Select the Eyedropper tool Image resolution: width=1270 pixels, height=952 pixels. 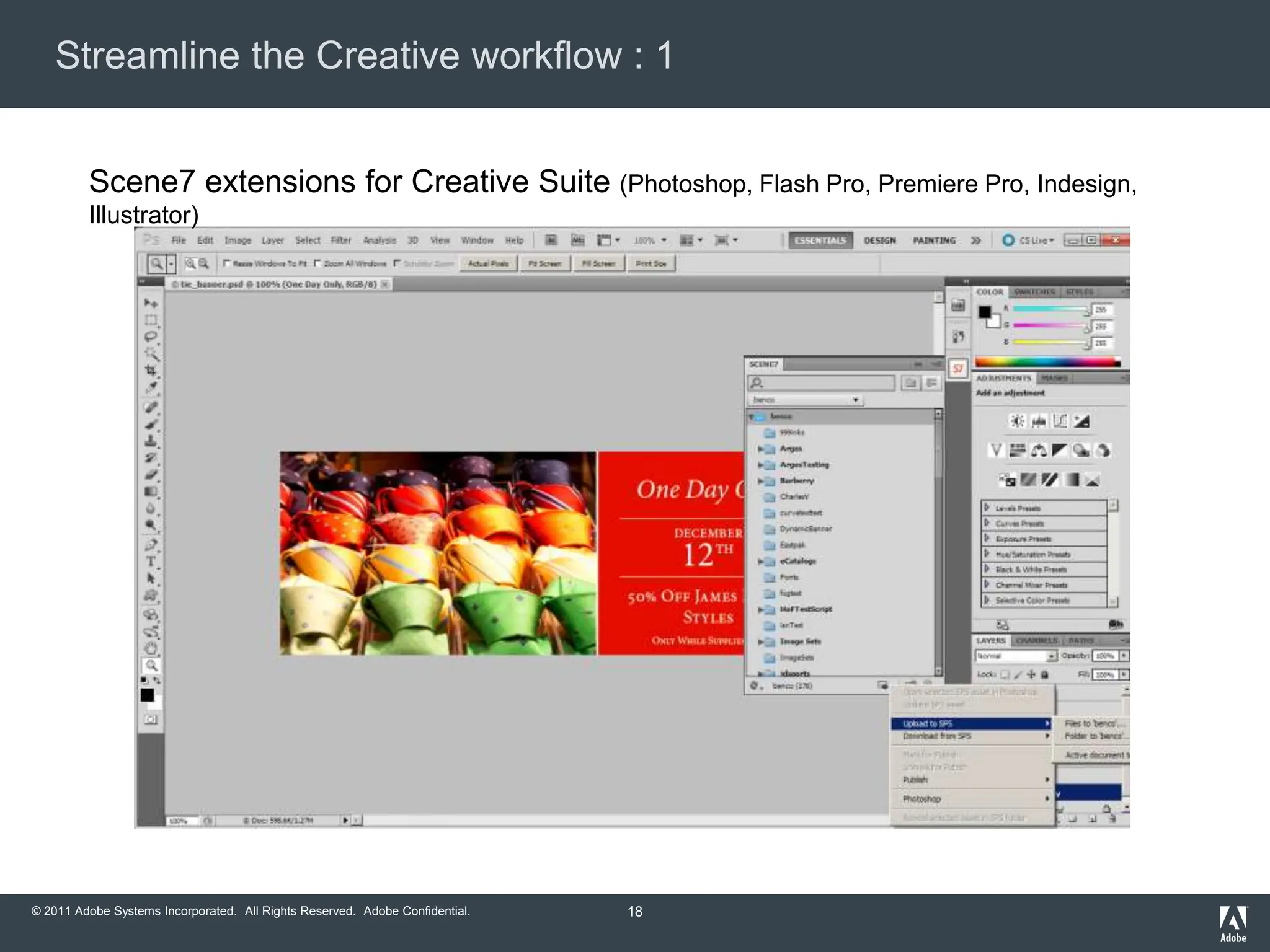[x=151, y=388]
